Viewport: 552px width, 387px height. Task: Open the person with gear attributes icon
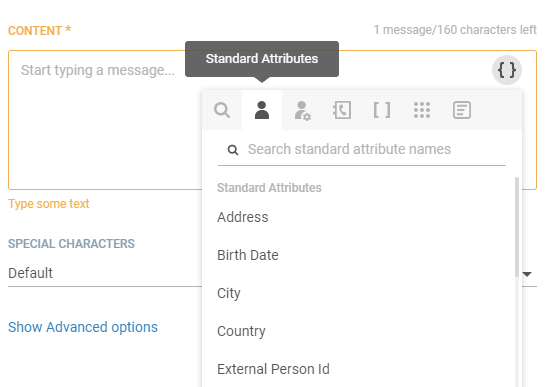[x=302, y=111]
